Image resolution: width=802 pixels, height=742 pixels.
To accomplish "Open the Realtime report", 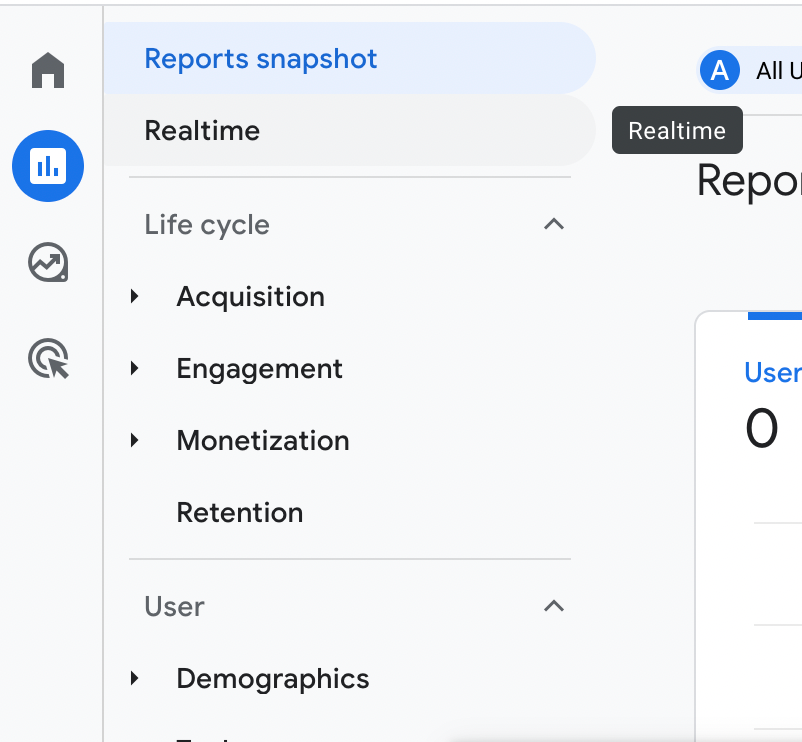I will [350, 130].
